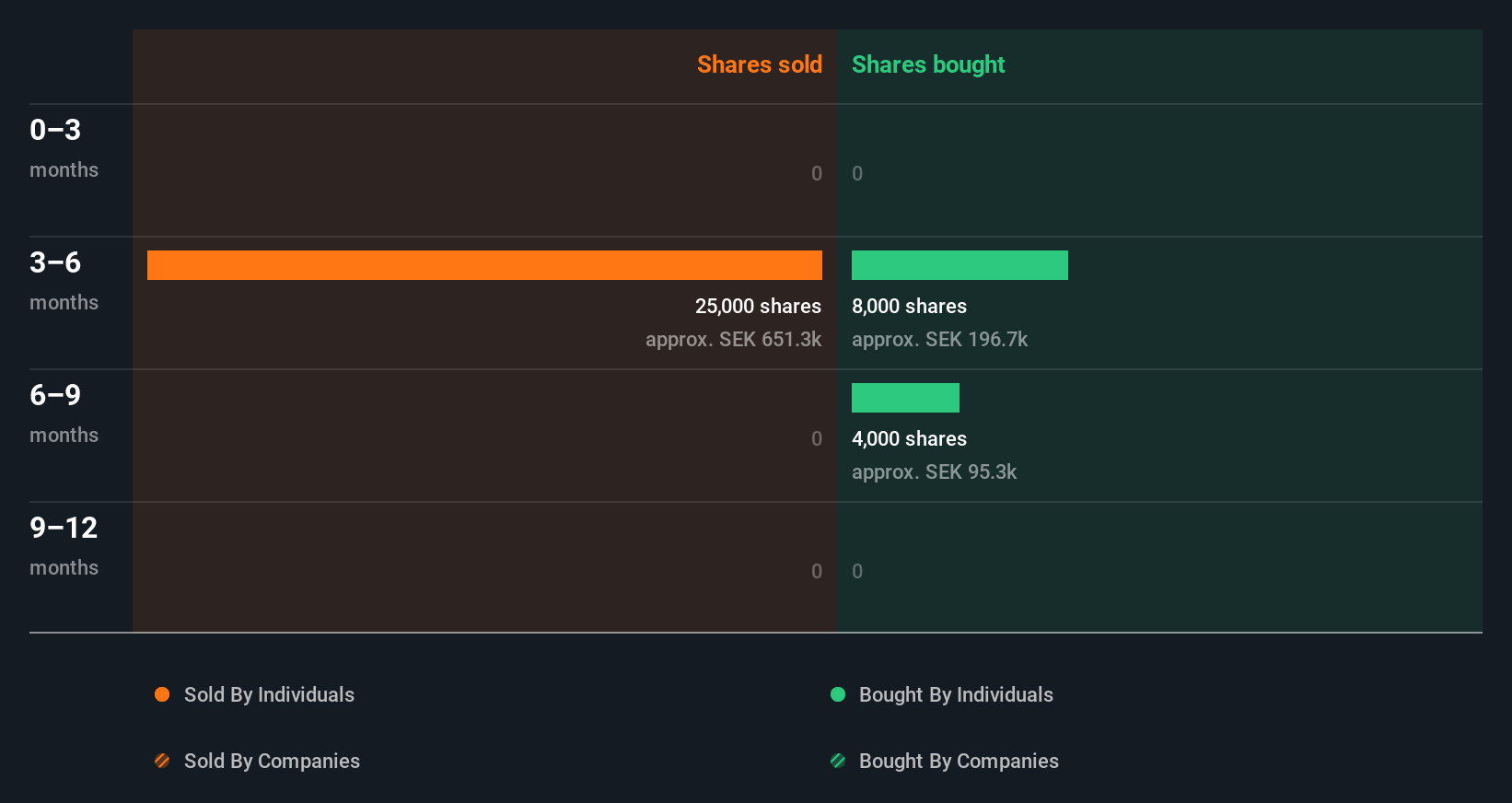The image size is (1512, 803).
Task: Click the green Bought By Individuals legend dot
Action: tap(838, 694)
